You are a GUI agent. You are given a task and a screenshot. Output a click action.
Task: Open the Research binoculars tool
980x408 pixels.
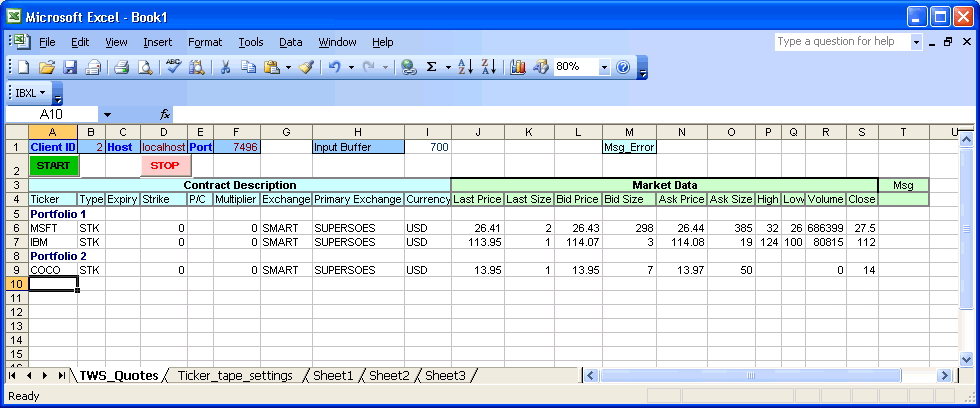(x=196, y=67)
